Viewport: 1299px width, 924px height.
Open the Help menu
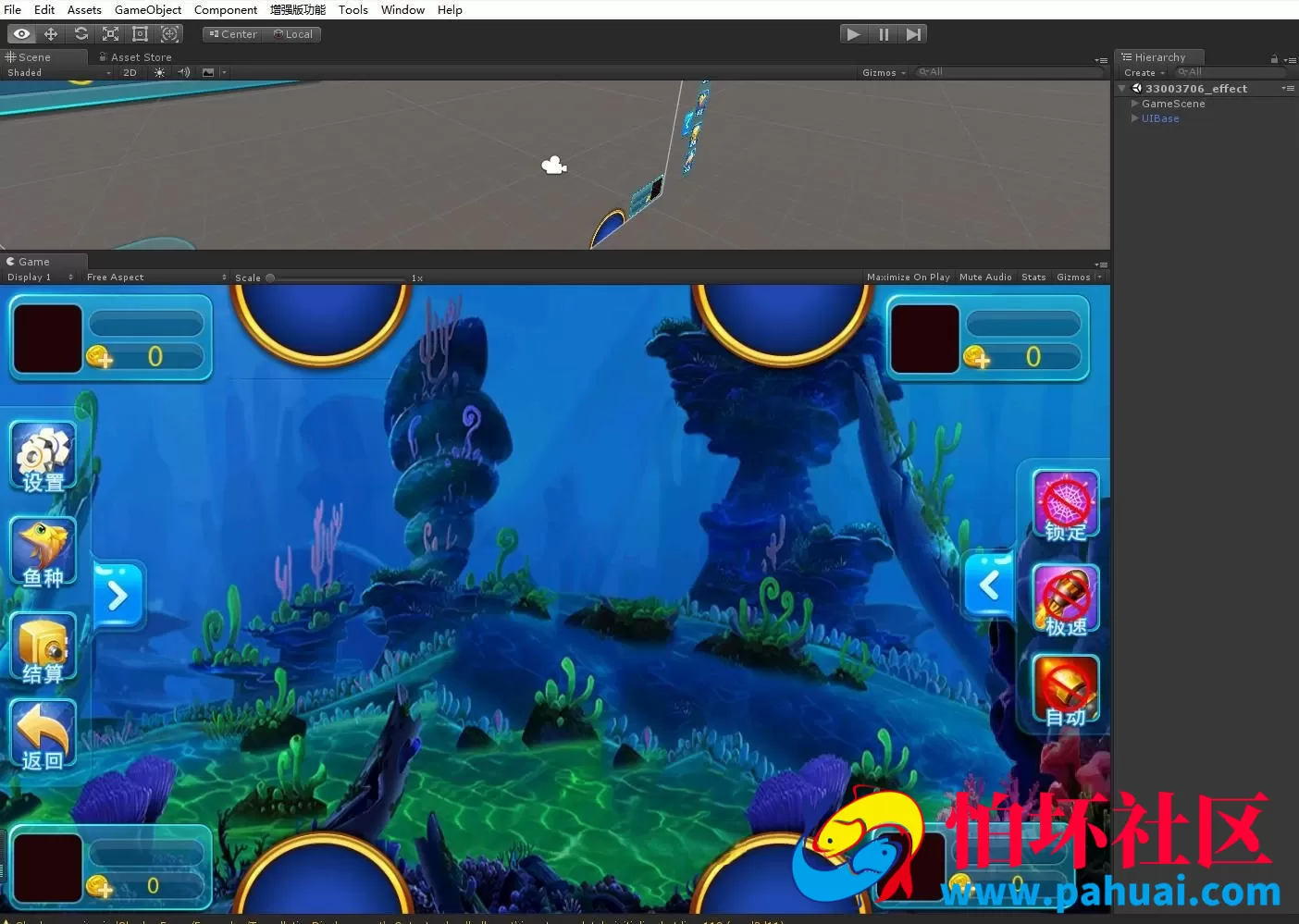coord(450,9)
